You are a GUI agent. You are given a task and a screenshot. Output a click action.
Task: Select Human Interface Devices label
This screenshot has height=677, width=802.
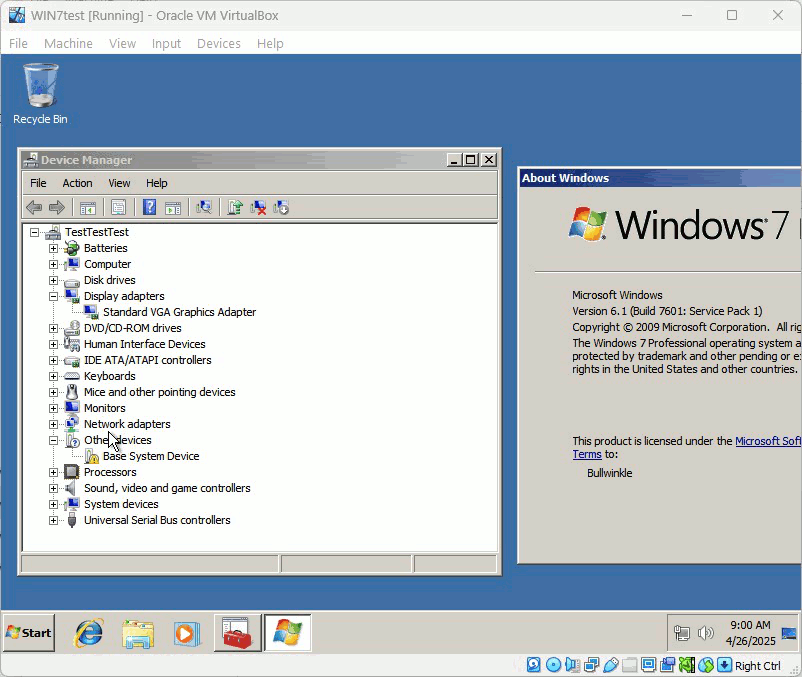coord(145,344)
